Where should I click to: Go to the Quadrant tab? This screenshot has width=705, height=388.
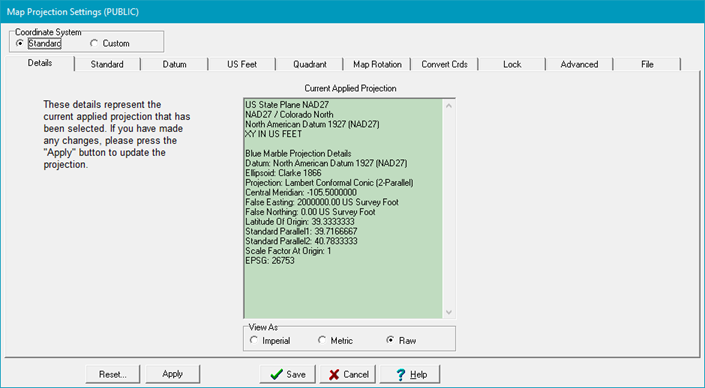coord(310,64)
